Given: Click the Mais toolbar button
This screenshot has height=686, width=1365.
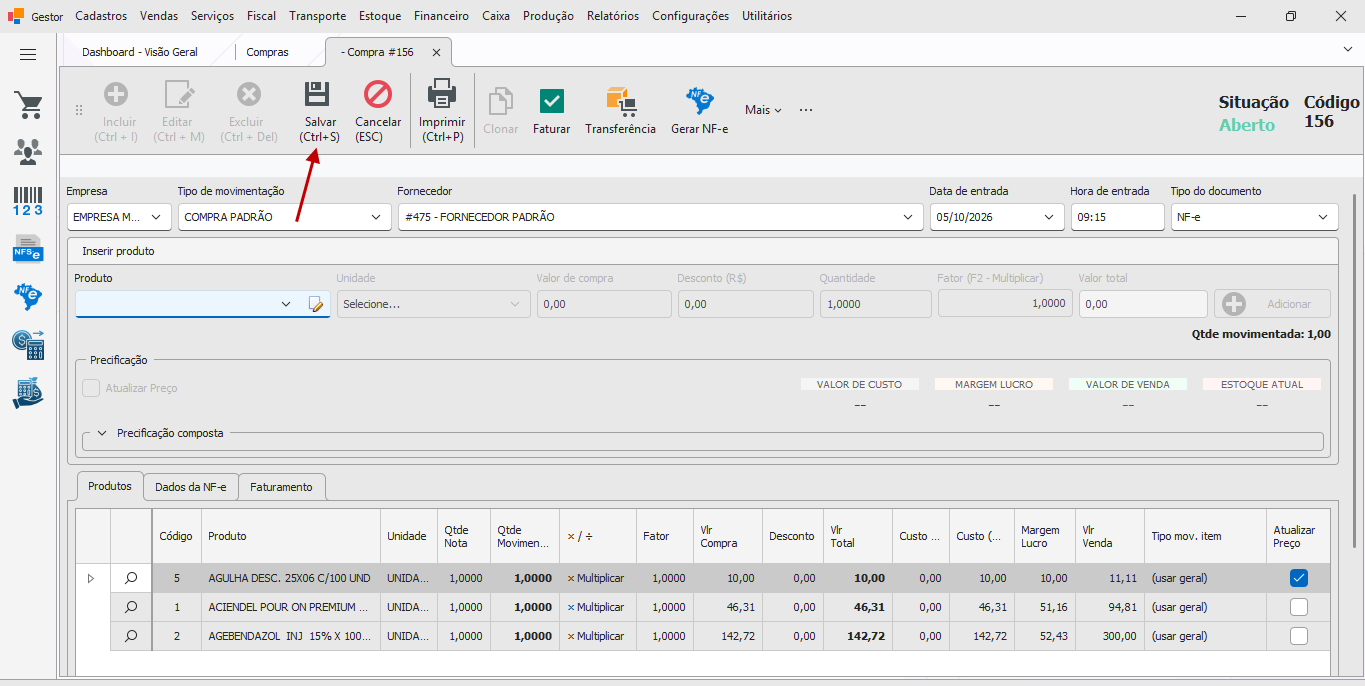Looking at the screenshot, I should pos(763,110).
